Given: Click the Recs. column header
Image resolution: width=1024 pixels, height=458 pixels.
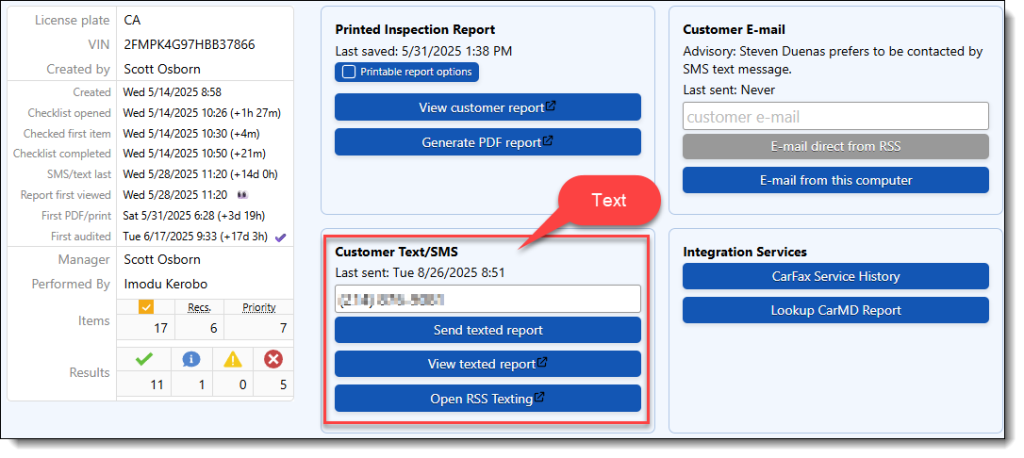Looking at the screenshot, I should [199, 307].
